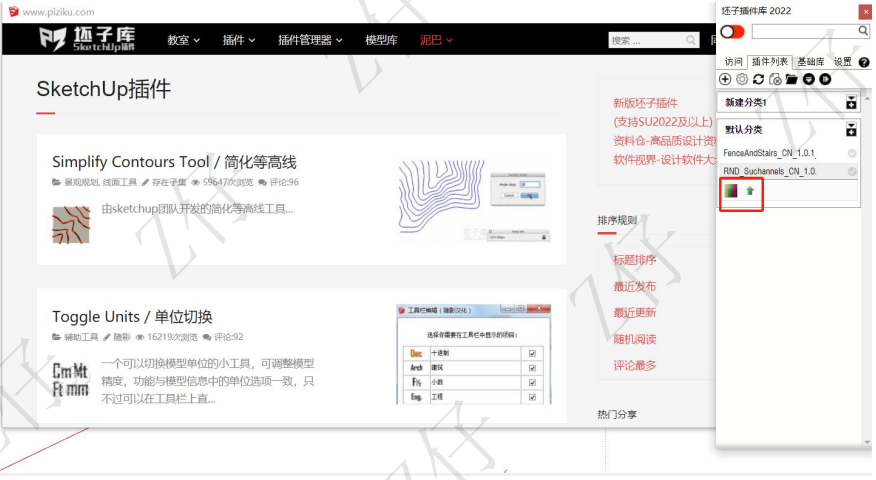Sort by 随机阅读
This screenshot has height=480, width=876.
coord(635,339)
